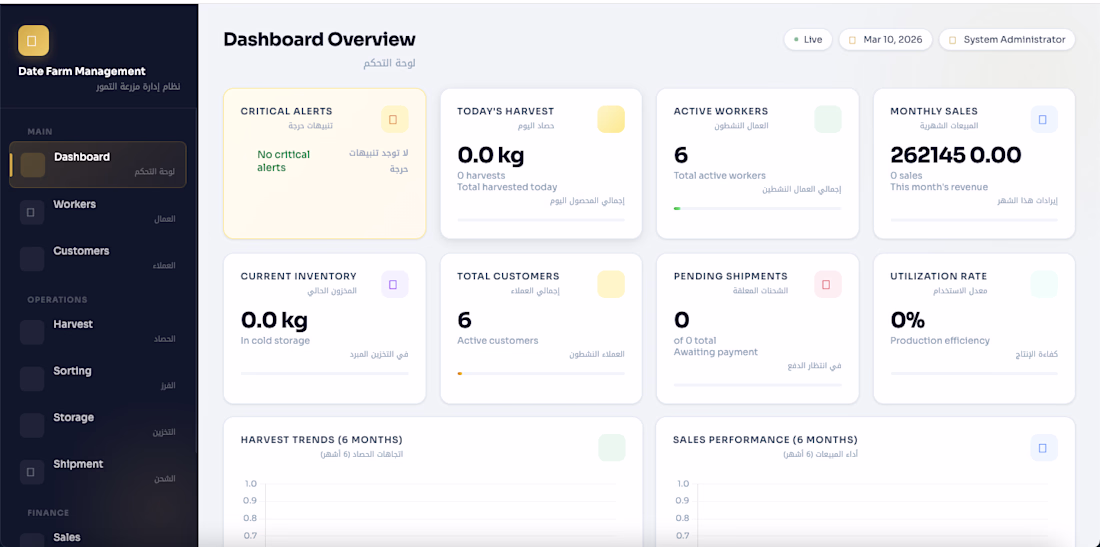Click the Sales sidebar icon
1100x547 pixels.
[32, 540]
